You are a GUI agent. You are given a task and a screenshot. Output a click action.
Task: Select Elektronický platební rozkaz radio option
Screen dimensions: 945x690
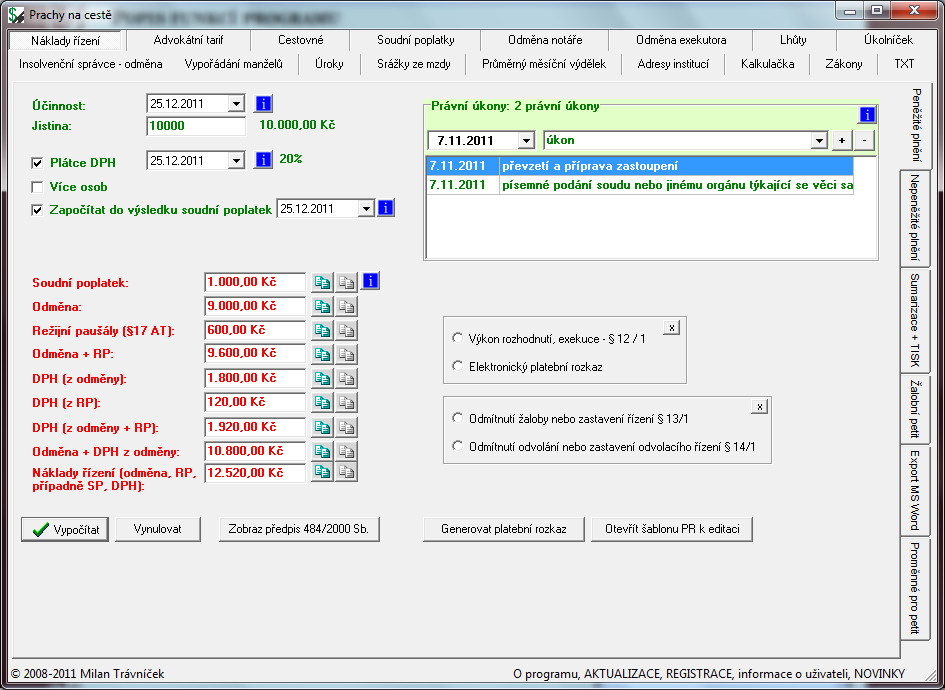click(x=457, y=366)
